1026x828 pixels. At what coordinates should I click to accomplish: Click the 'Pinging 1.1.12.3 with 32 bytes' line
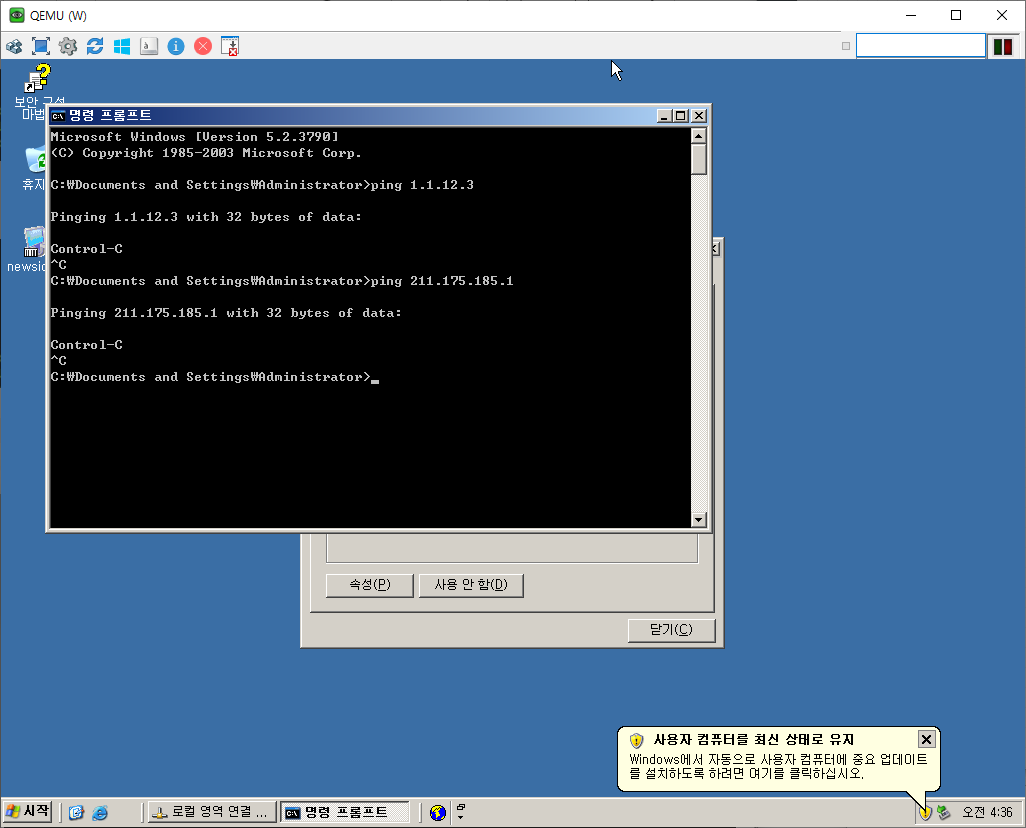(x=206, y=217)
